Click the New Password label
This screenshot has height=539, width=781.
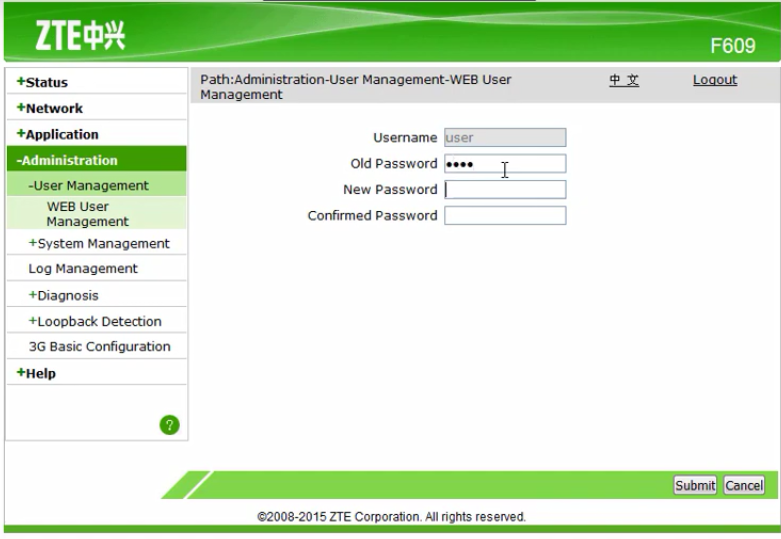[x=390, y=189]
